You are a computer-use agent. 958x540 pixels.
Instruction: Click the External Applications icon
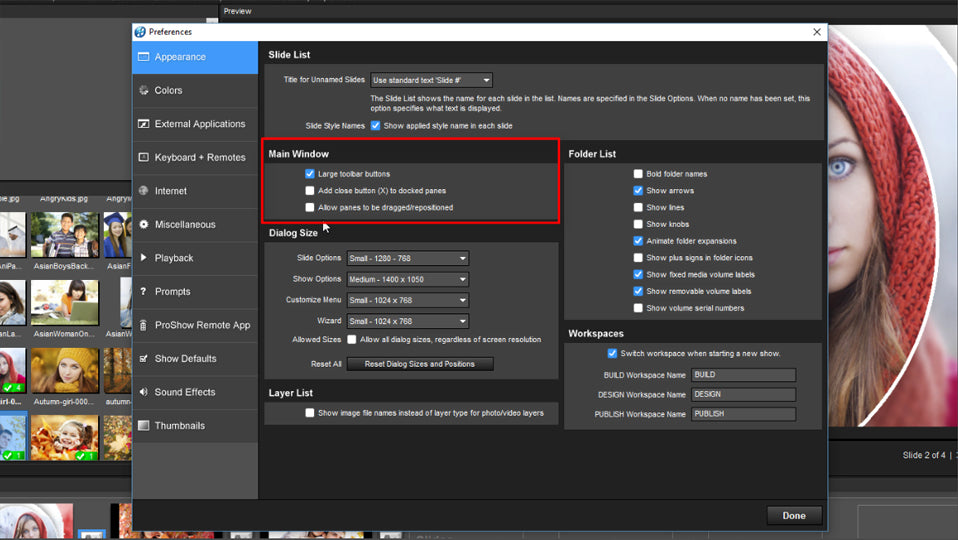click(144, 124)
